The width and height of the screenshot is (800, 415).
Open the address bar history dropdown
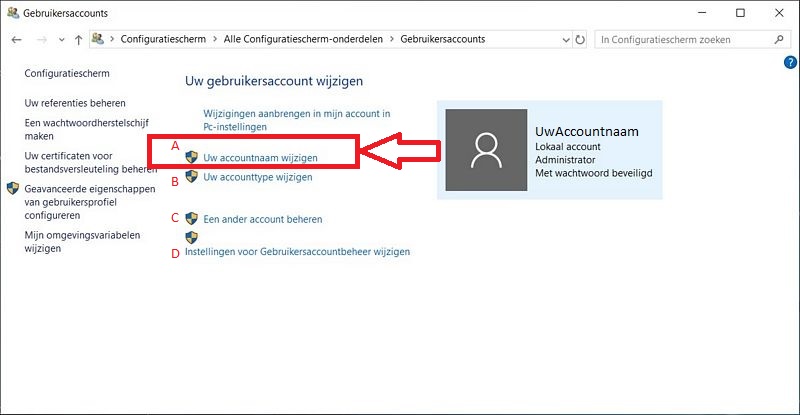[x=566, y=40]
